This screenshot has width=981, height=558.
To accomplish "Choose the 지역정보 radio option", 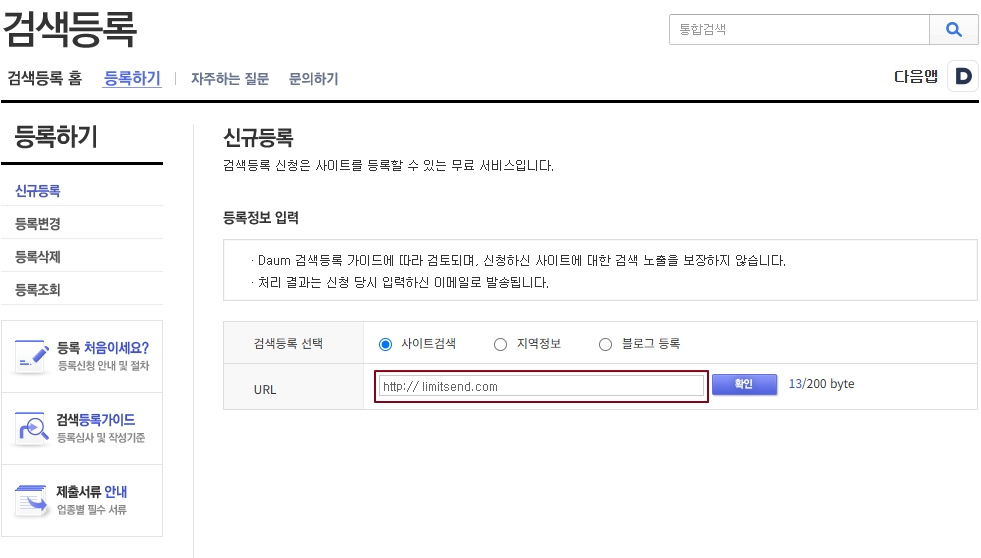I will click(x=500, y=344).
